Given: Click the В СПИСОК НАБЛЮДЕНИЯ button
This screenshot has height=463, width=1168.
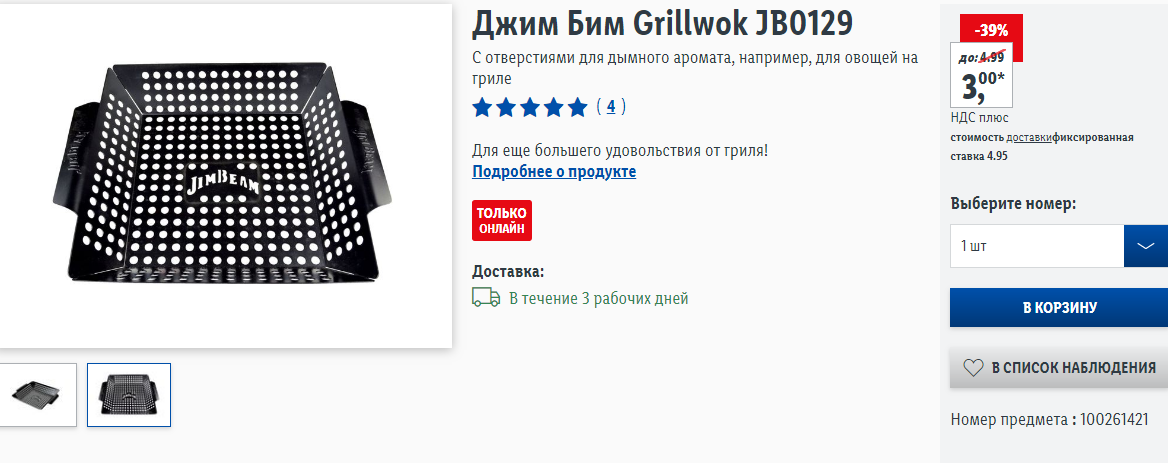Looking at the screenshot, I should click(1059, 367).
